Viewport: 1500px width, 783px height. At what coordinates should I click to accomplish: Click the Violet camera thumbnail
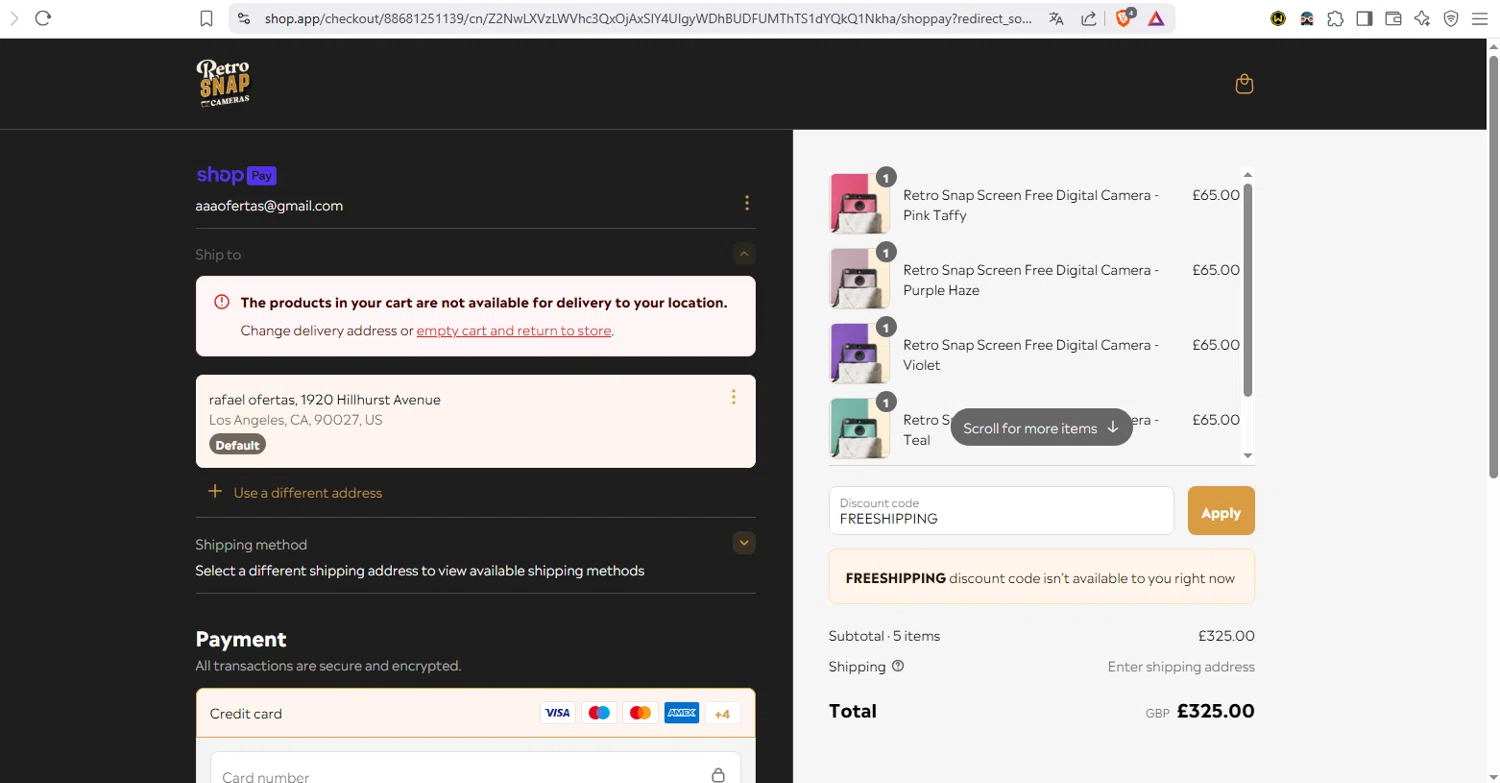pyautogui.click(x=859, y=354)
